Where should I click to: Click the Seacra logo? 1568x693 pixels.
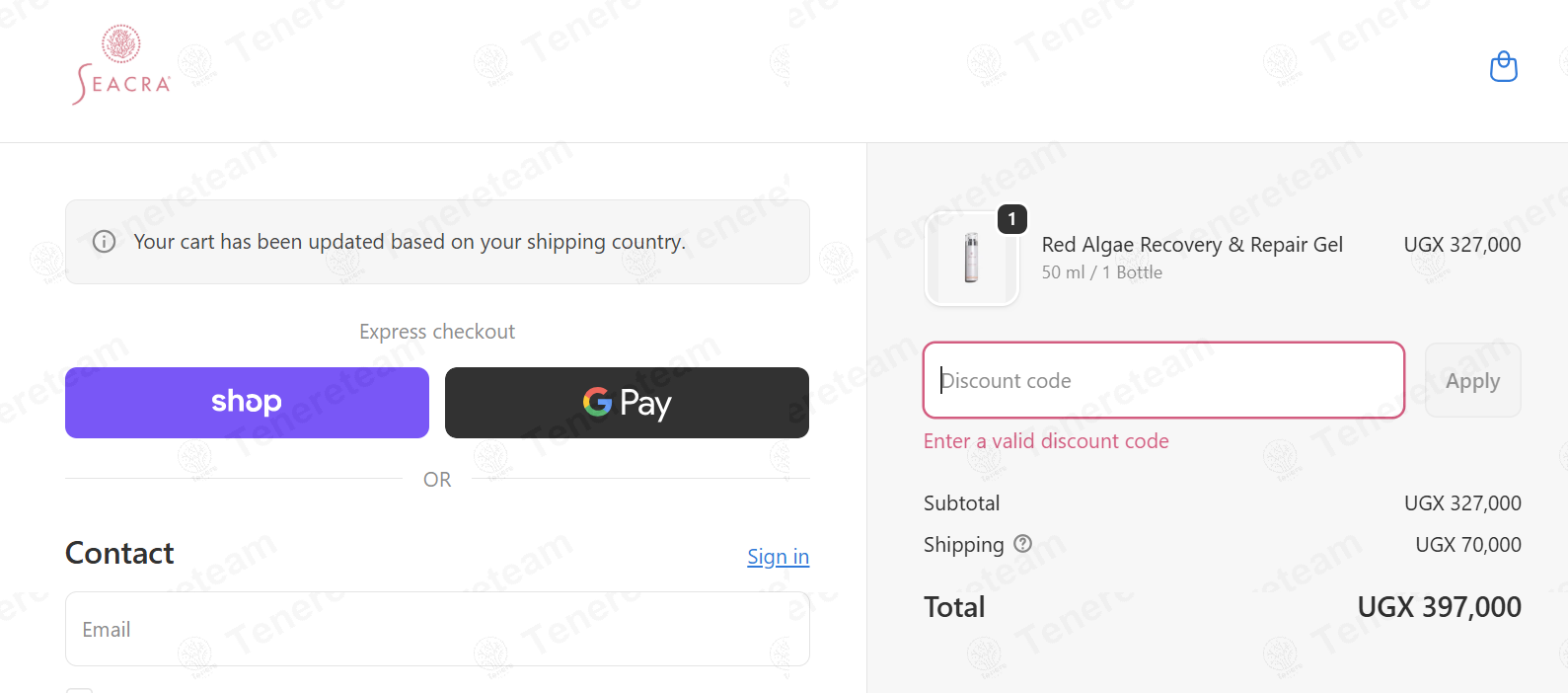[121, 65]
